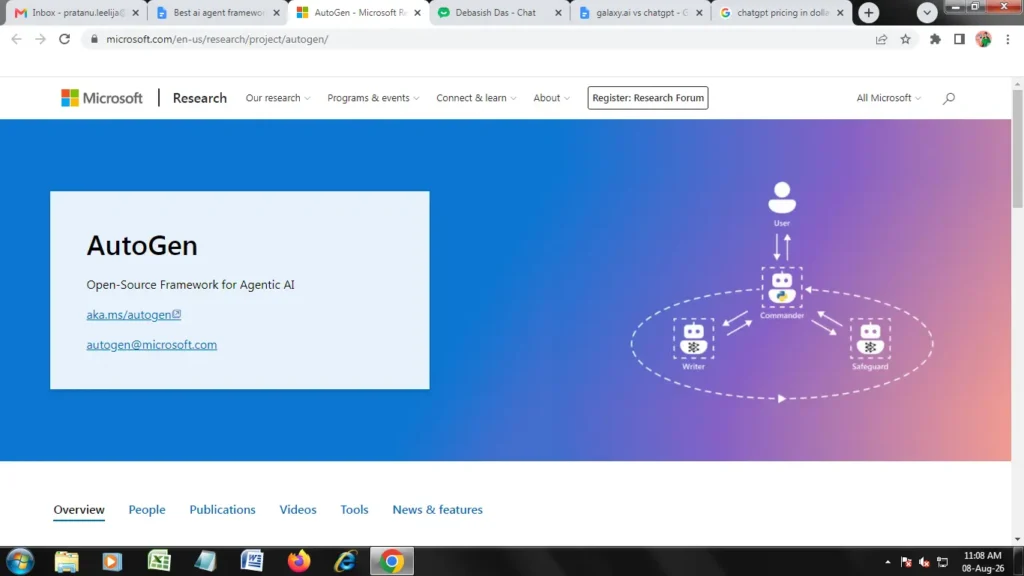Click the muted volume tray icon

[x=924, y=562]
